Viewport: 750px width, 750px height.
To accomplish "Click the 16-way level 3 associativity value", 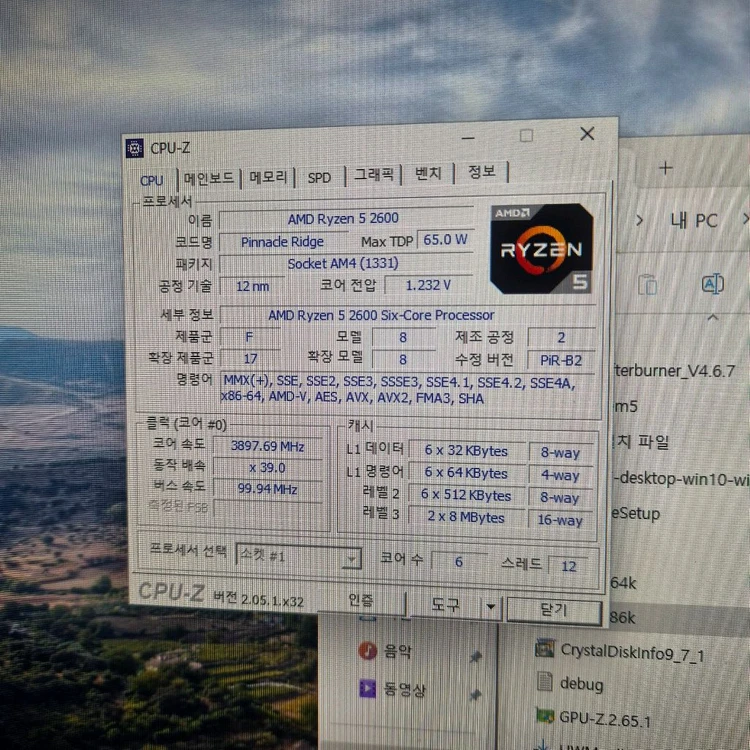I will [x=561, y=520].
